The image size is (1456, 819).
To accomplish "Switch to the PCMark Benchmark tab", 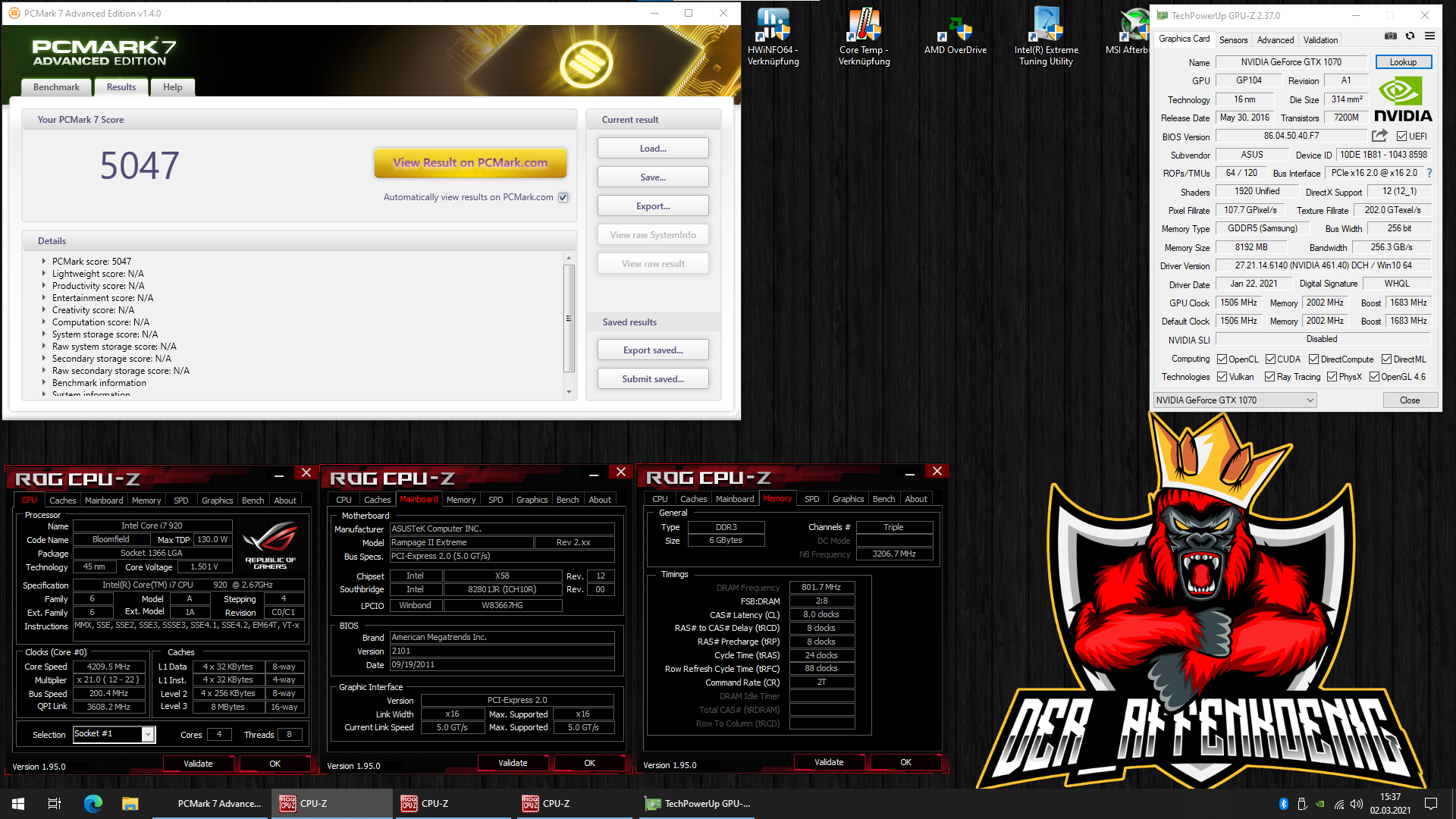I will 56,87.
